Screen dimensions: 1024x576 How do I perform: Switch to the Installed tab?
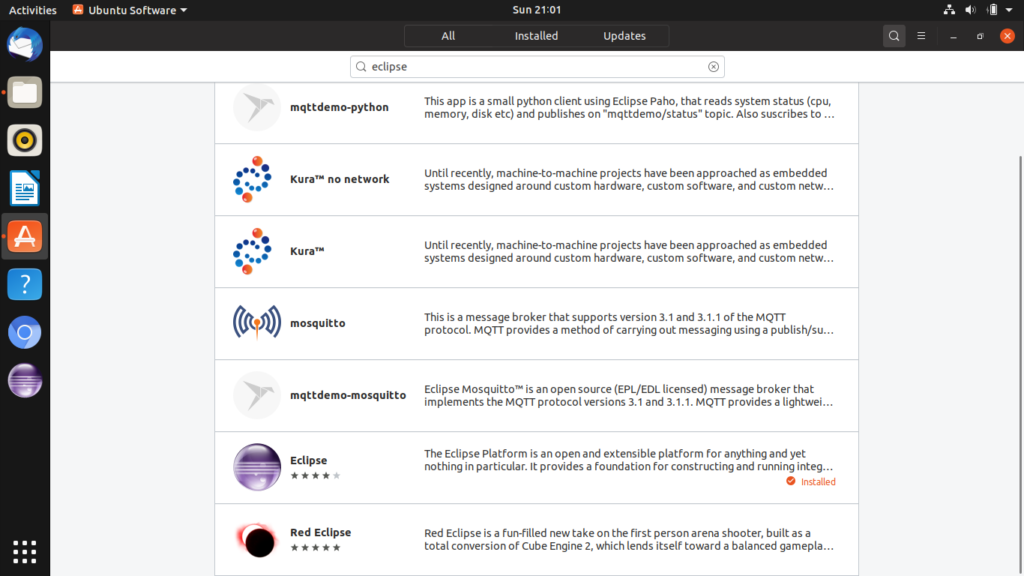pos(536,36)
